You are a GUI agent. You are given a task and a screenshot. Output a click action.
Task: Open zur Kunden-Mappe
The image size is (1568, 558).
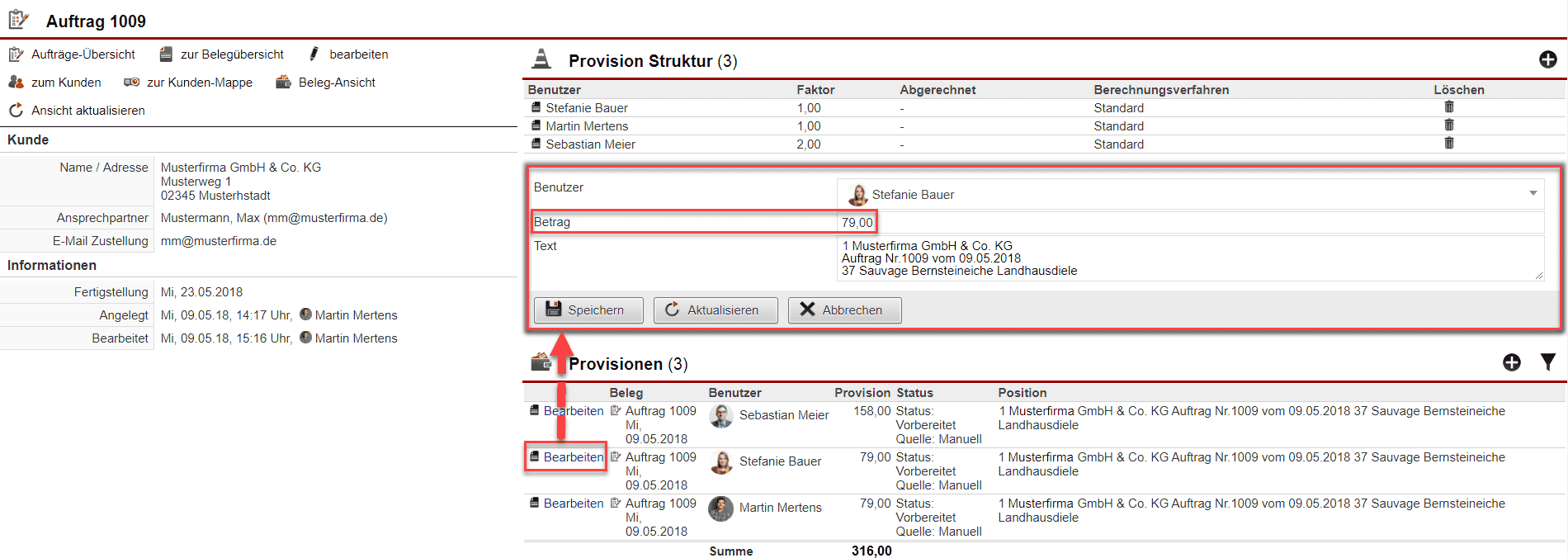(200, 83)
